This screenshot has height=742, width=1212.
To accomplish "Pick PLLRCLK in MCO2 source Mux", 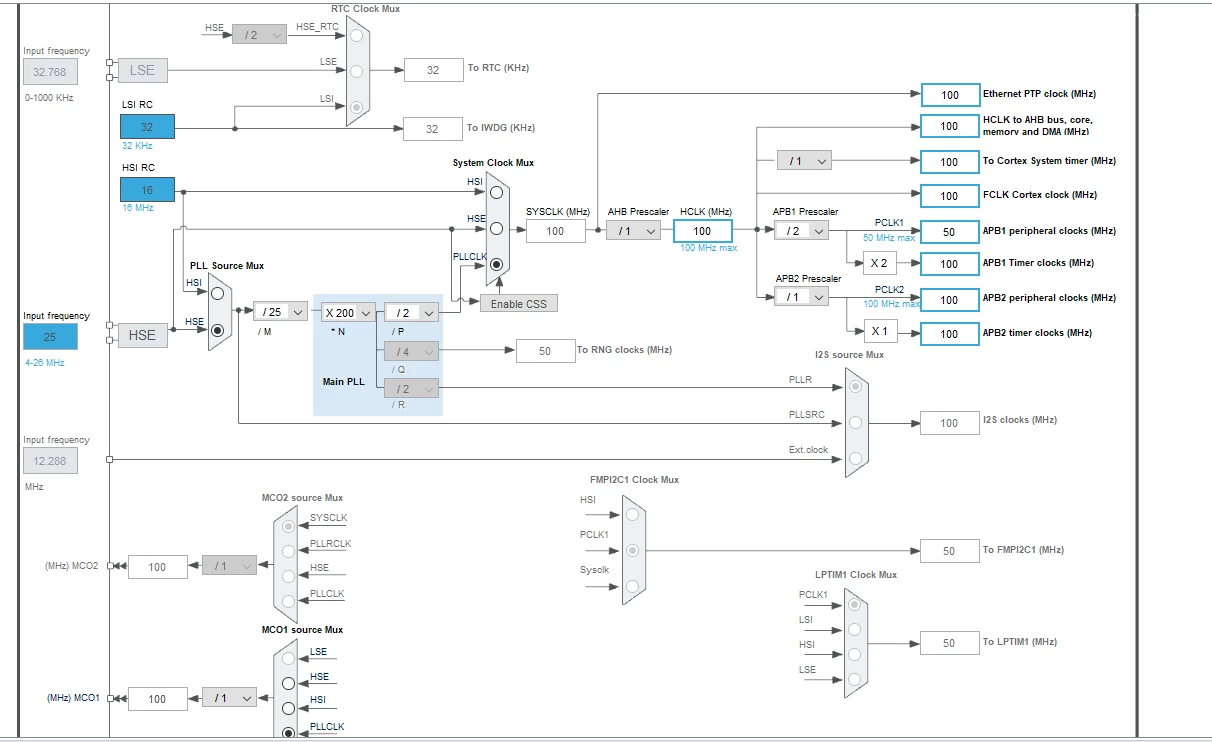I will click(x=289, y=551).
